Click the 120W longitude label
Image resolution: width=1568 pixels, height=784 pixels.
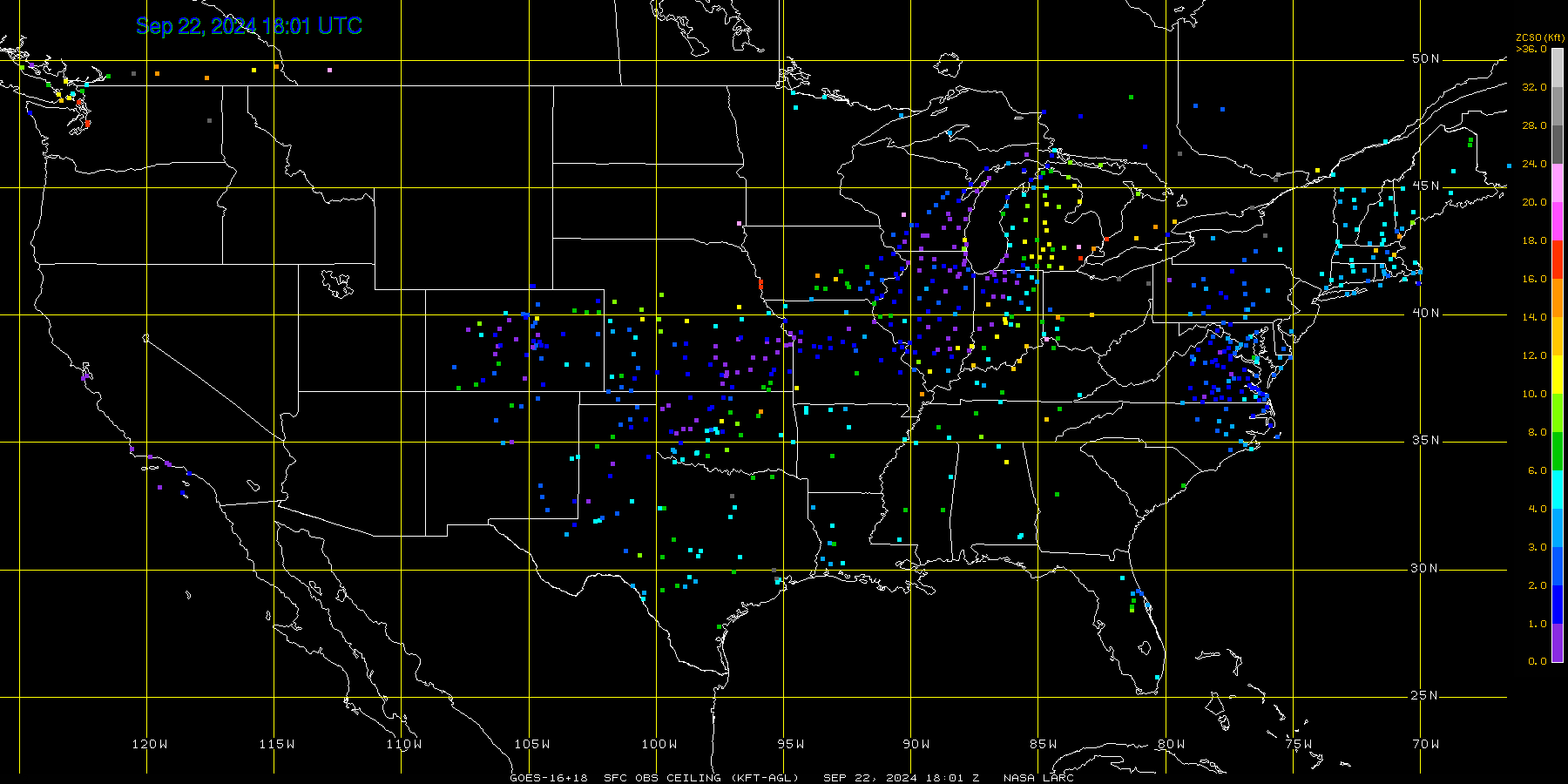coord(150,744)
